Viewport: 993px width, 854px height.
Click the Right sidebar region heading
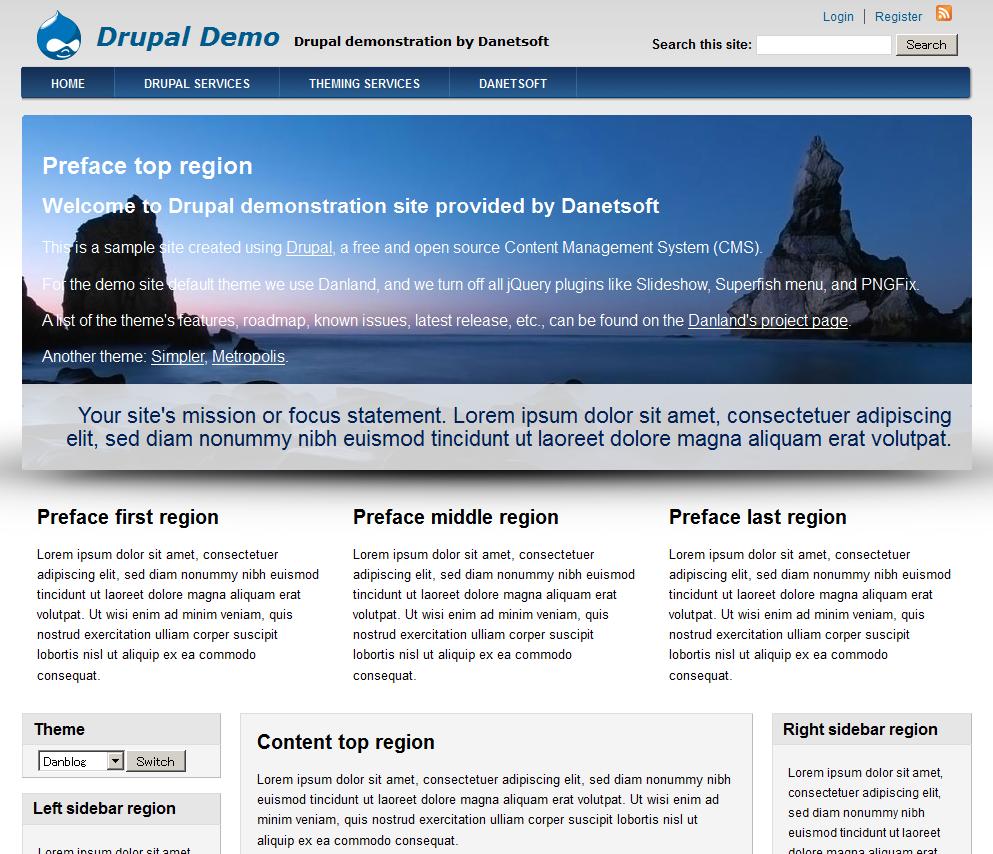pyautogui.click(x=860, y=729)
